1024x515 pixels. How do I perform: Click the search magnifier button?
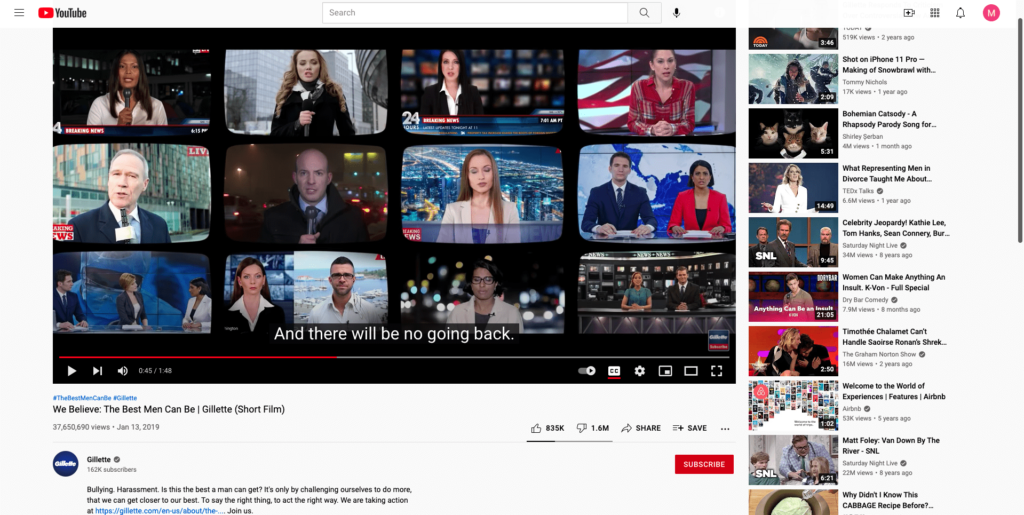[x=645, y=13]
